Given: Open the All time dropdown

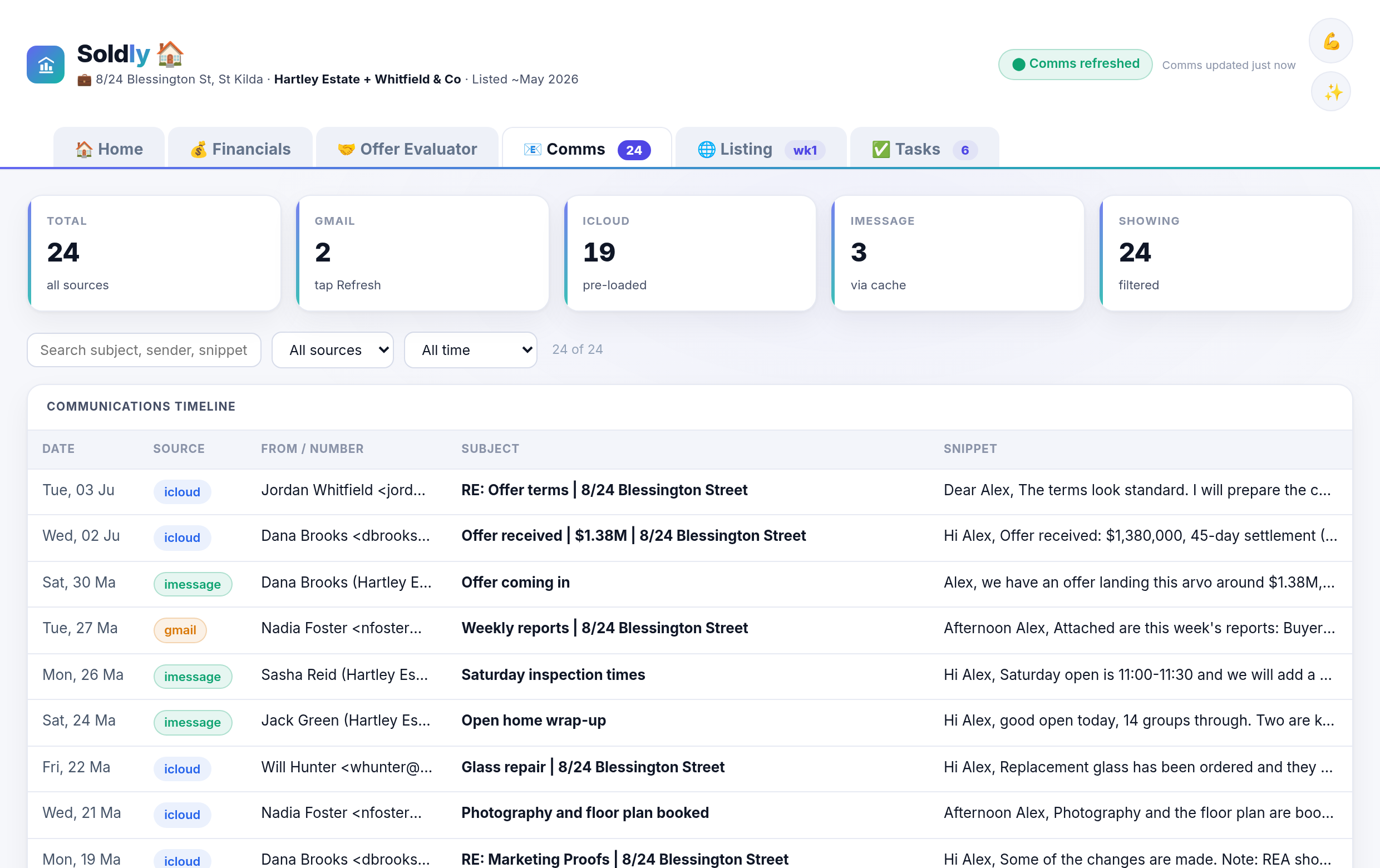Looking at the screenshot, I should (471, 350).
